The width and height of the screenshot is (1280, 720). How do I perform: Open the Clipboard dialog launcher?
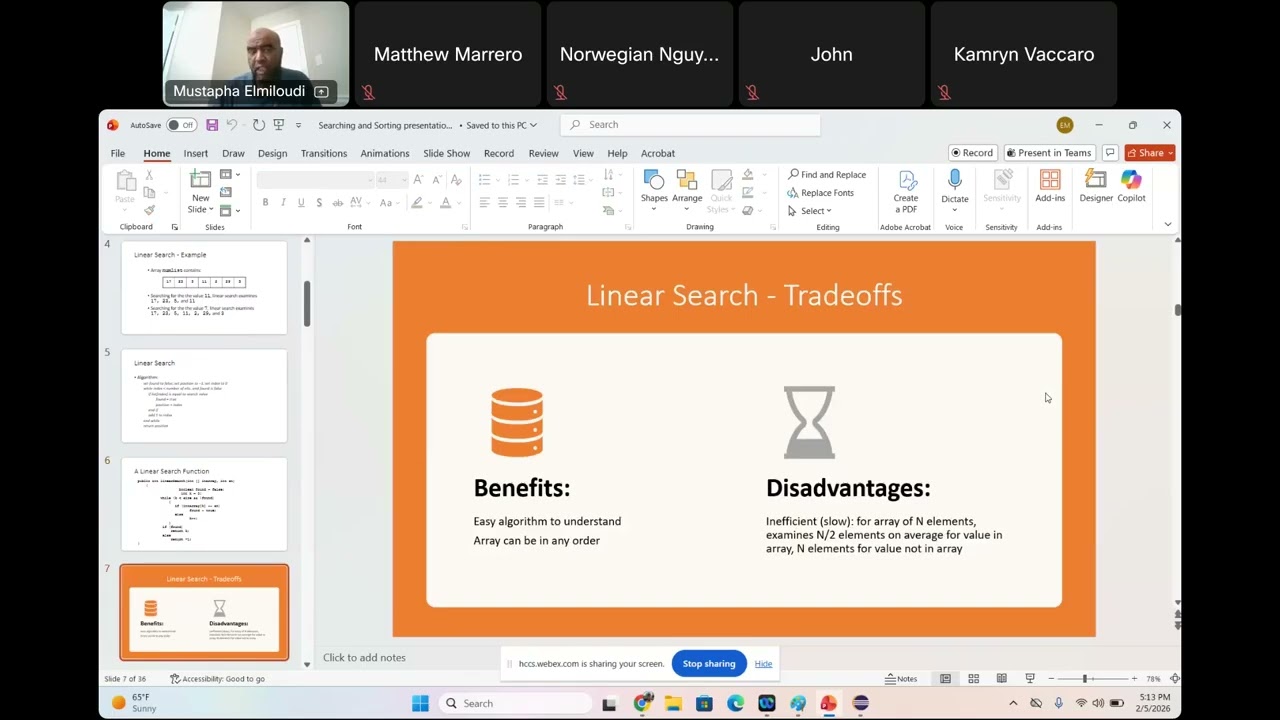click(x=175, y=227)
